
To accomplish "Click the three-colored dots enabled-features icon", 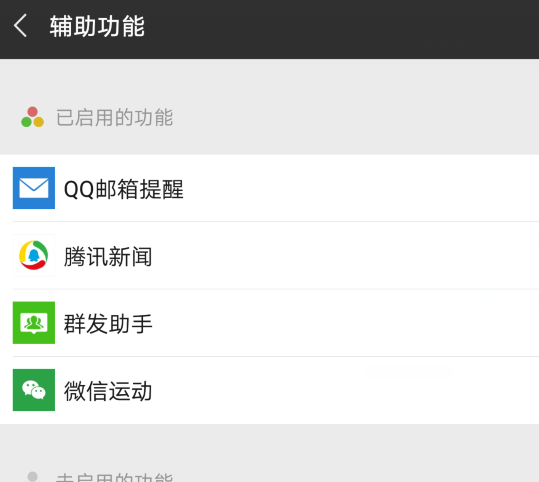I will (32, 117).
